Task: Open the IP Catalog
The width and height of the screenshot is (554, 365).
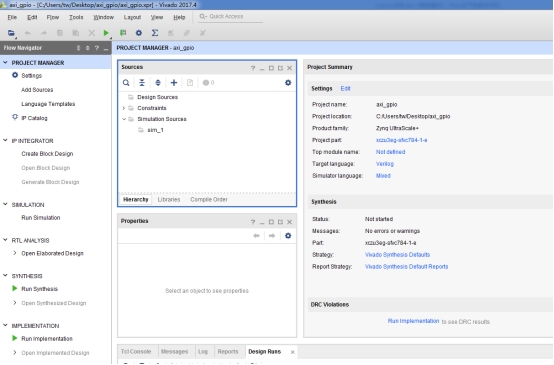Action: coord(34,118)
